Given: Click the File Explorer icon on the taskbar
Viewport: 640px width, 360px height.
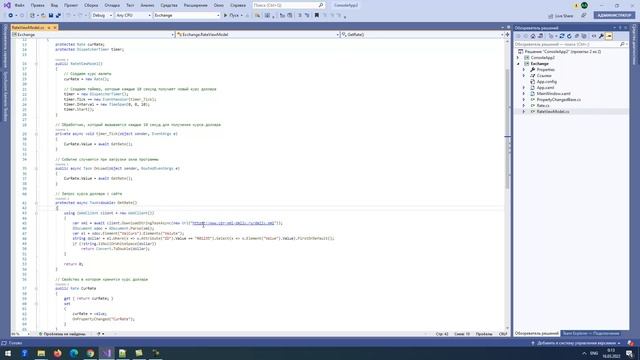Looking at the screenshot, I should pos(41,353).
